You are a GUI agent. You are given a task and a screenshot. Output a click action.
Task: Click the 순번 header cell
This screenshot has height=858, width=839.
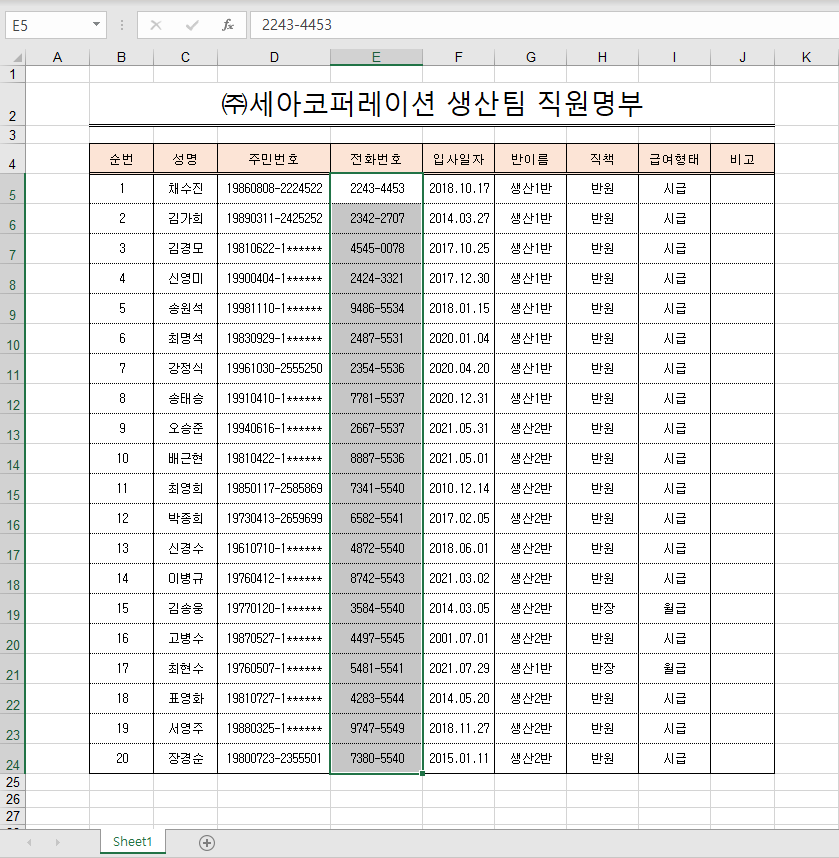point(121,159)
